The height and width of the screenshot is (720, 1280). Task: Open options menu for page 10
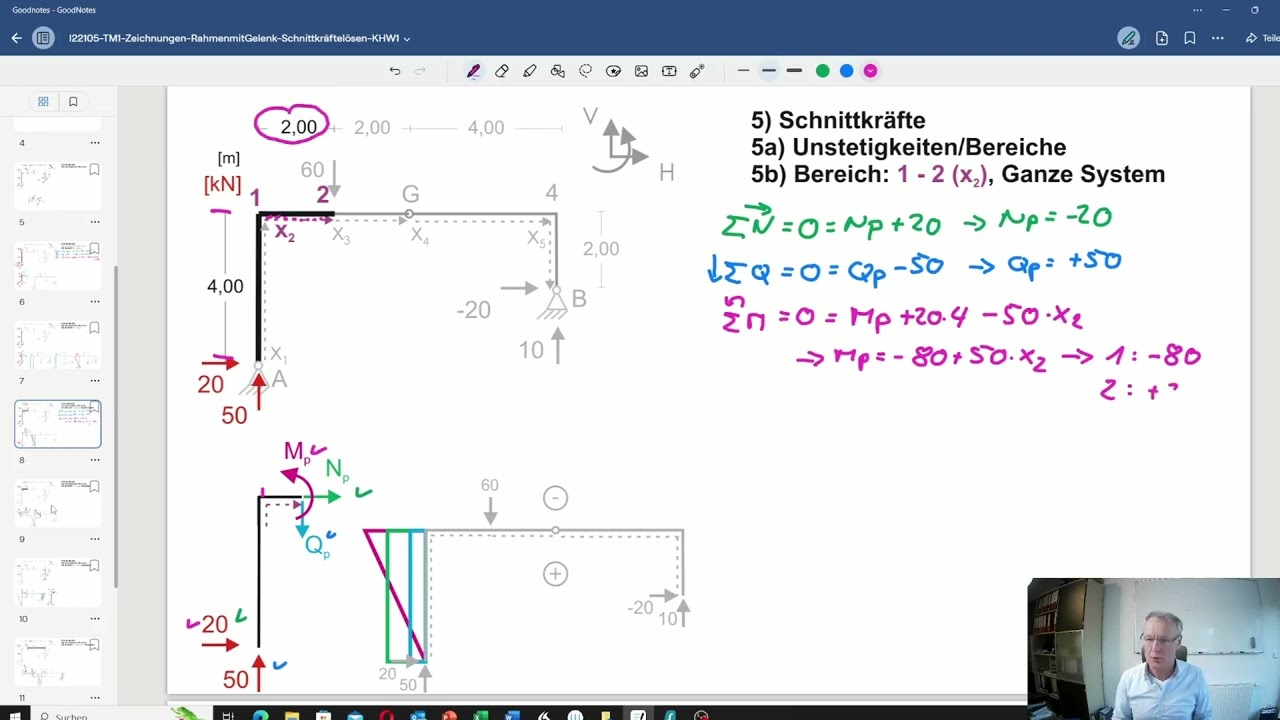[x=95, y=619]
